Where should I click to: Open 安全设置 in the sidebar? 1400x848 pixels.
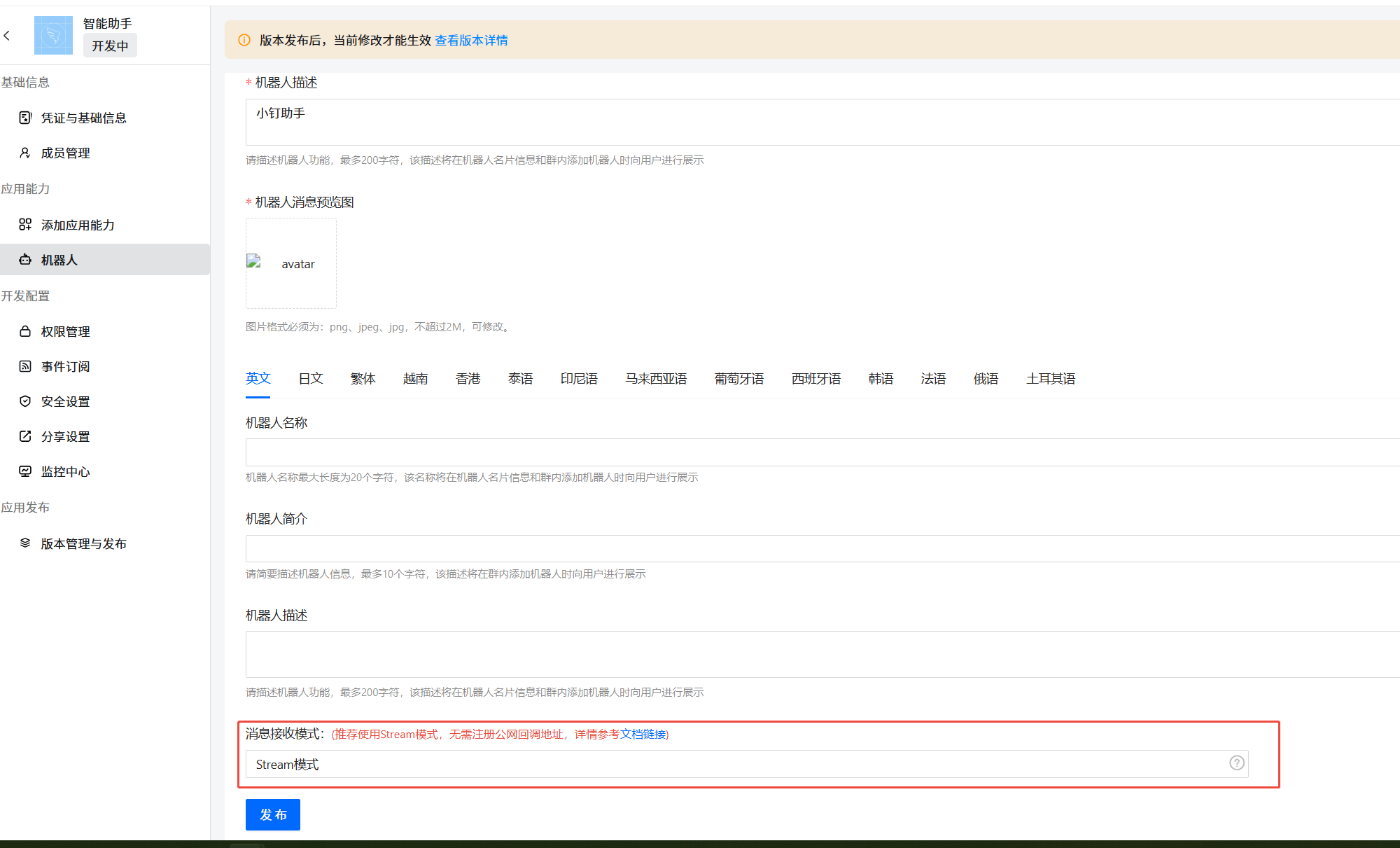(65, 401)
